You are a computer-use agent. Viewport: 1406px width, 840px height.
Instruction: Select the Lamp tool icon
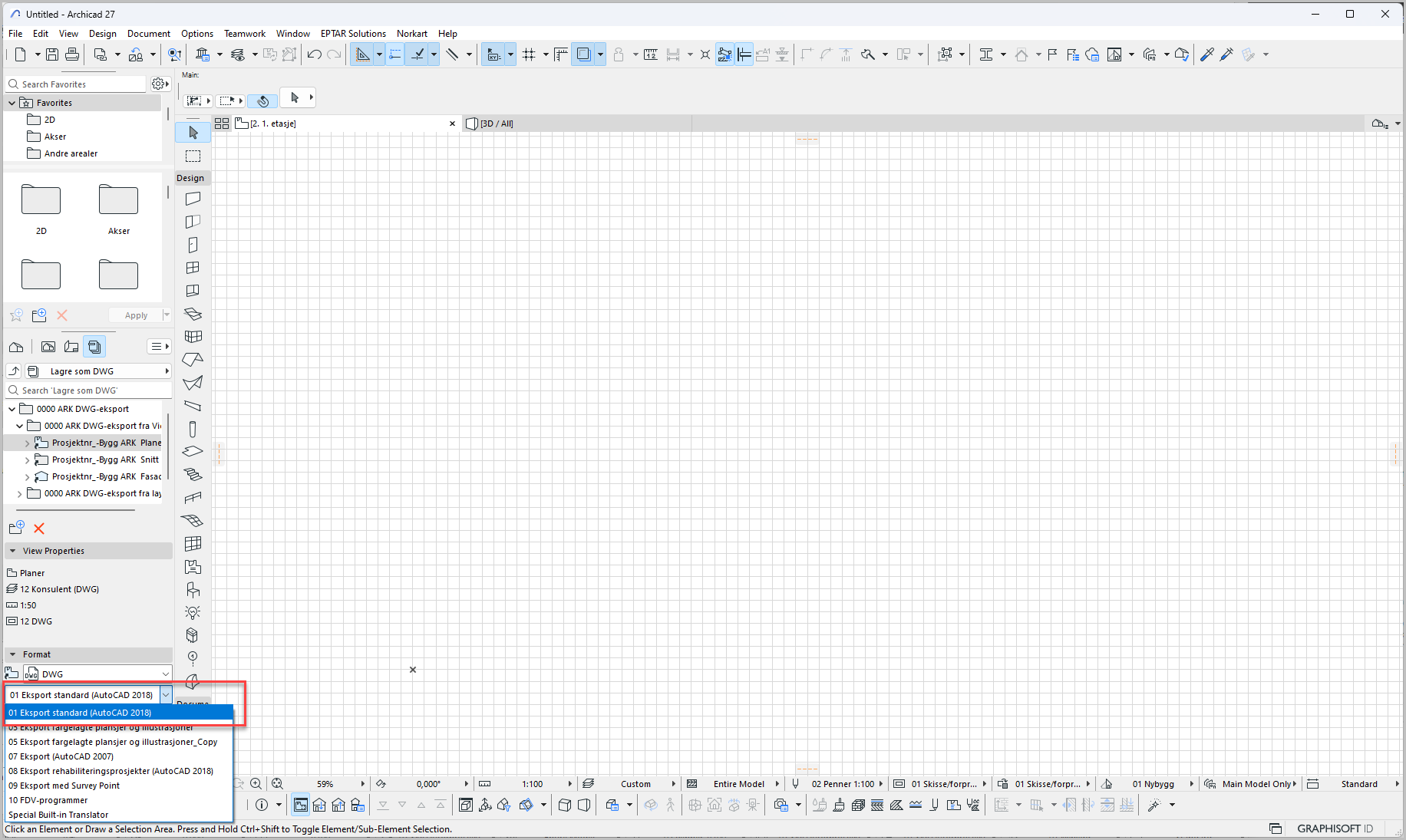(193, 612)
